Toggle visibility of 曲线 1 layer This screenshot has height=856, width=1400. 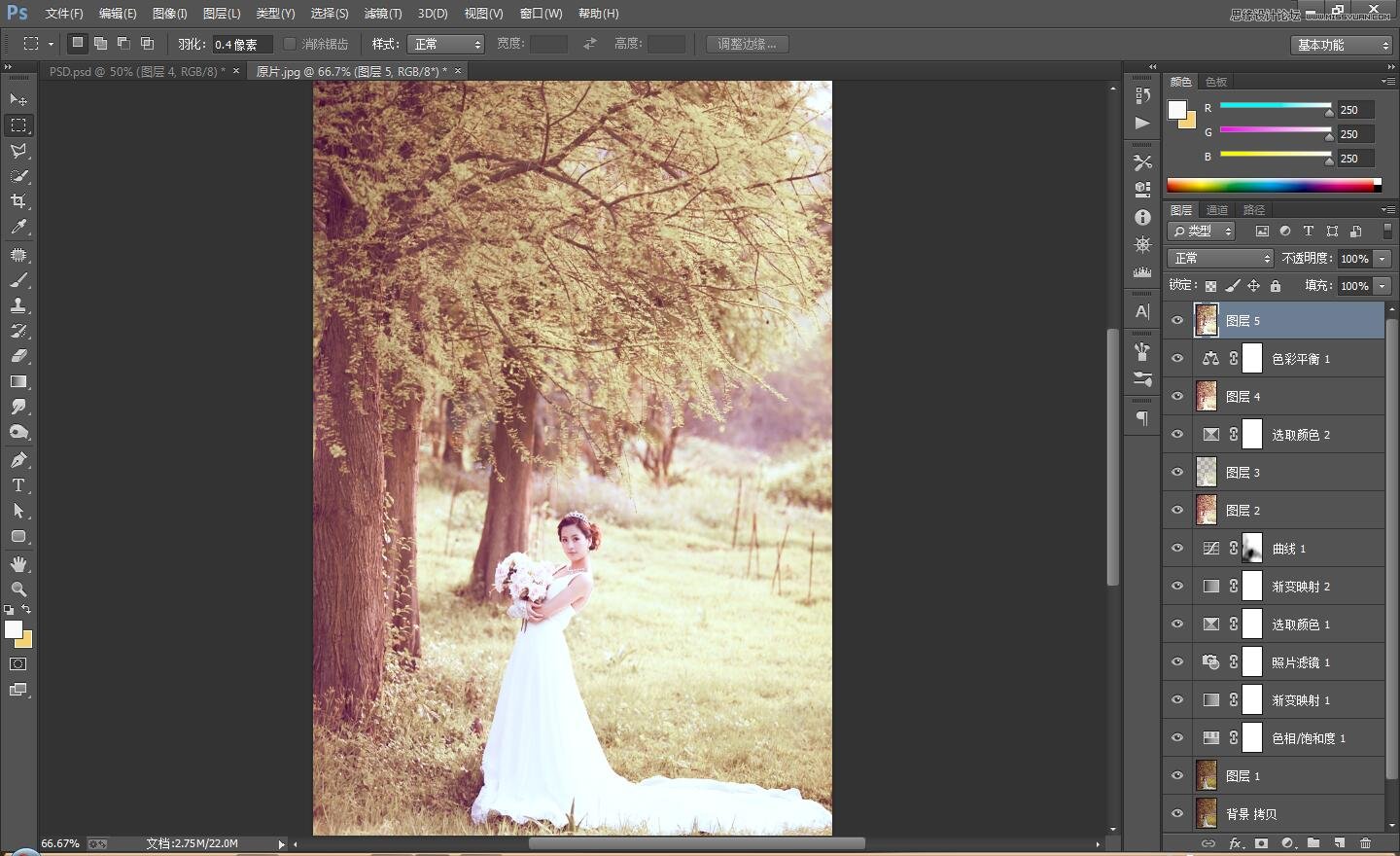[1177, 549]
